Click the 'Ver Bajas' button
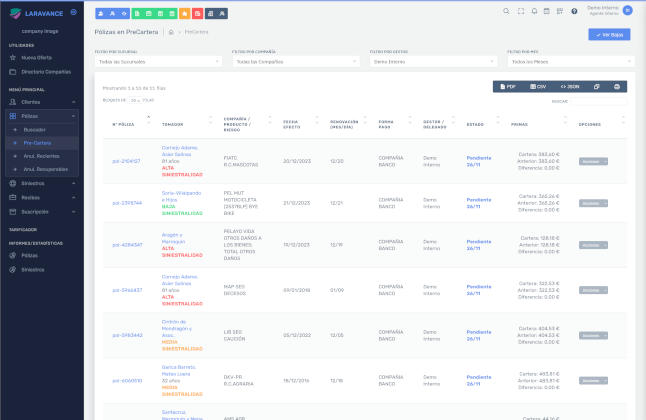This screenshot has height=420, width=646. (609, 34)
